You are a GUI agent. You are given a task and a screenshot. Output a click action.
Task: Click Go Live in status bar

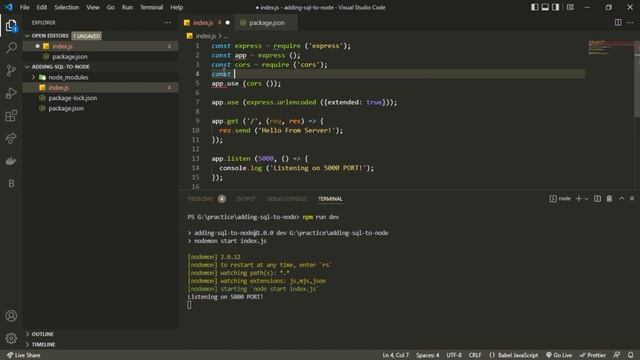(559, 355)
